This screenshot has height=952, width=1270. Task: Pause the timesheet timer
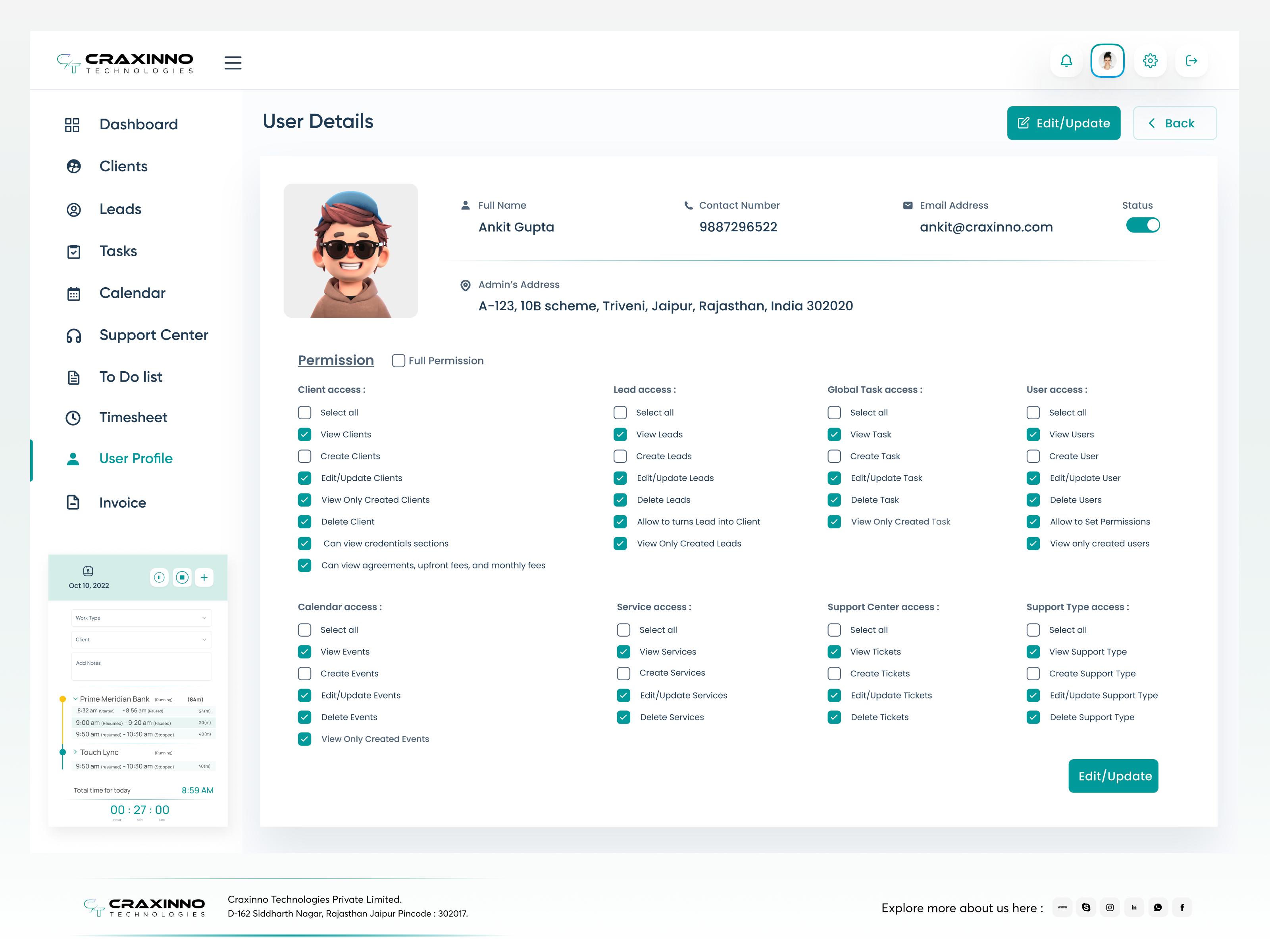point(159,577)
